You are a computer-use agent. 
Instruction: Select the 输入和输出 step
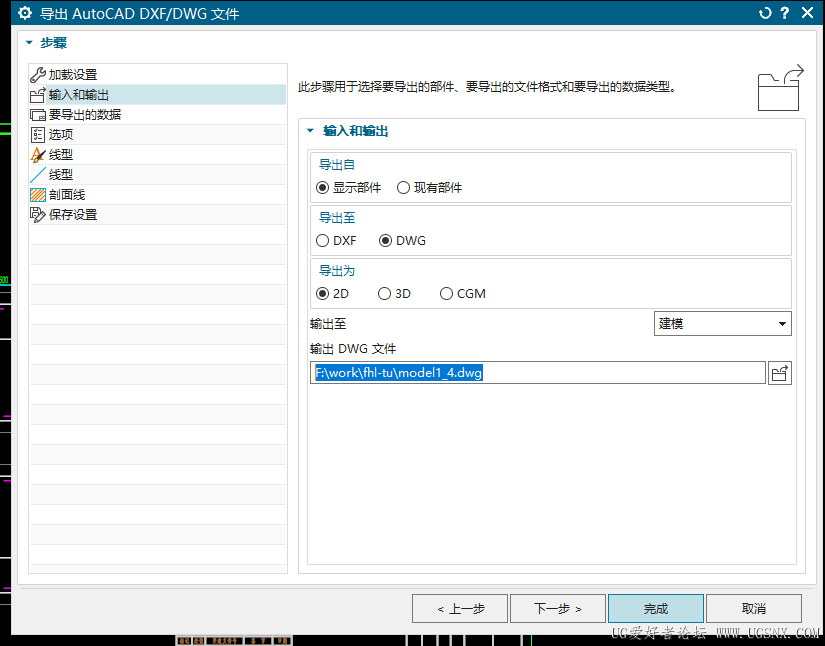click(x=158, y=95)
